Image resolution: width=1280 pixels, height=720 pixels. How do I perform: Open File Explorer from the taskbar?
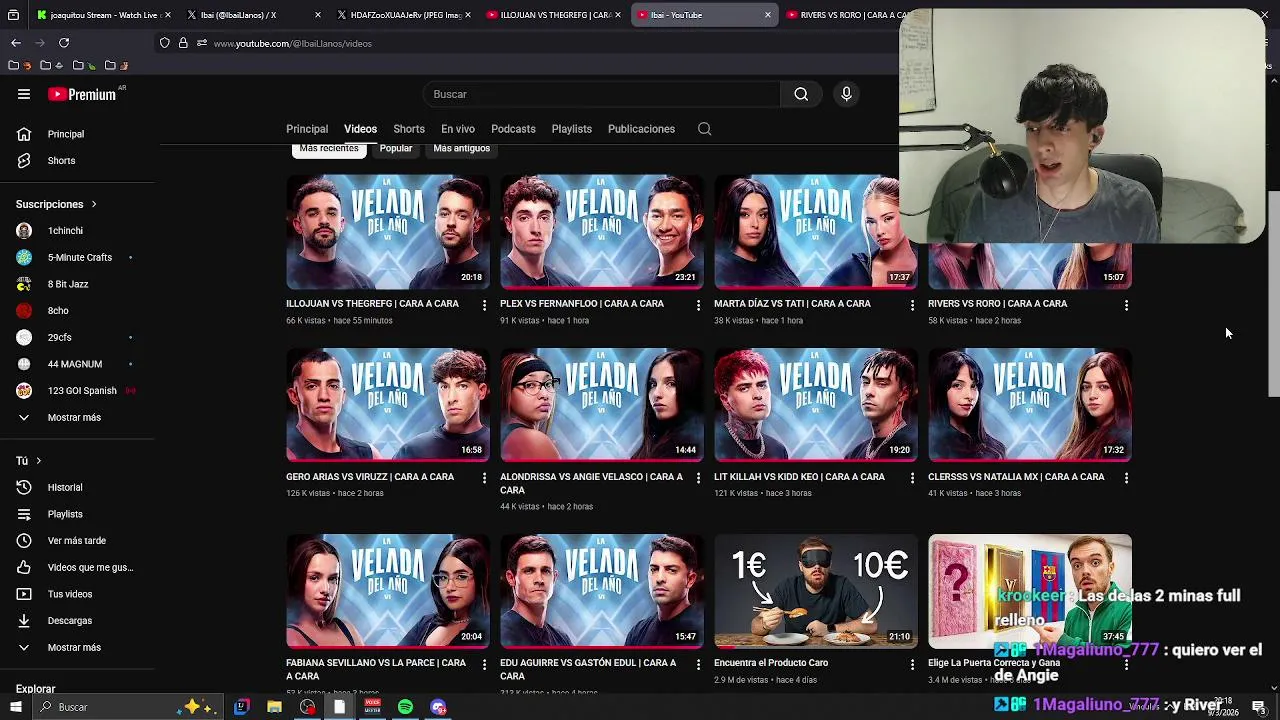[274, 707]
